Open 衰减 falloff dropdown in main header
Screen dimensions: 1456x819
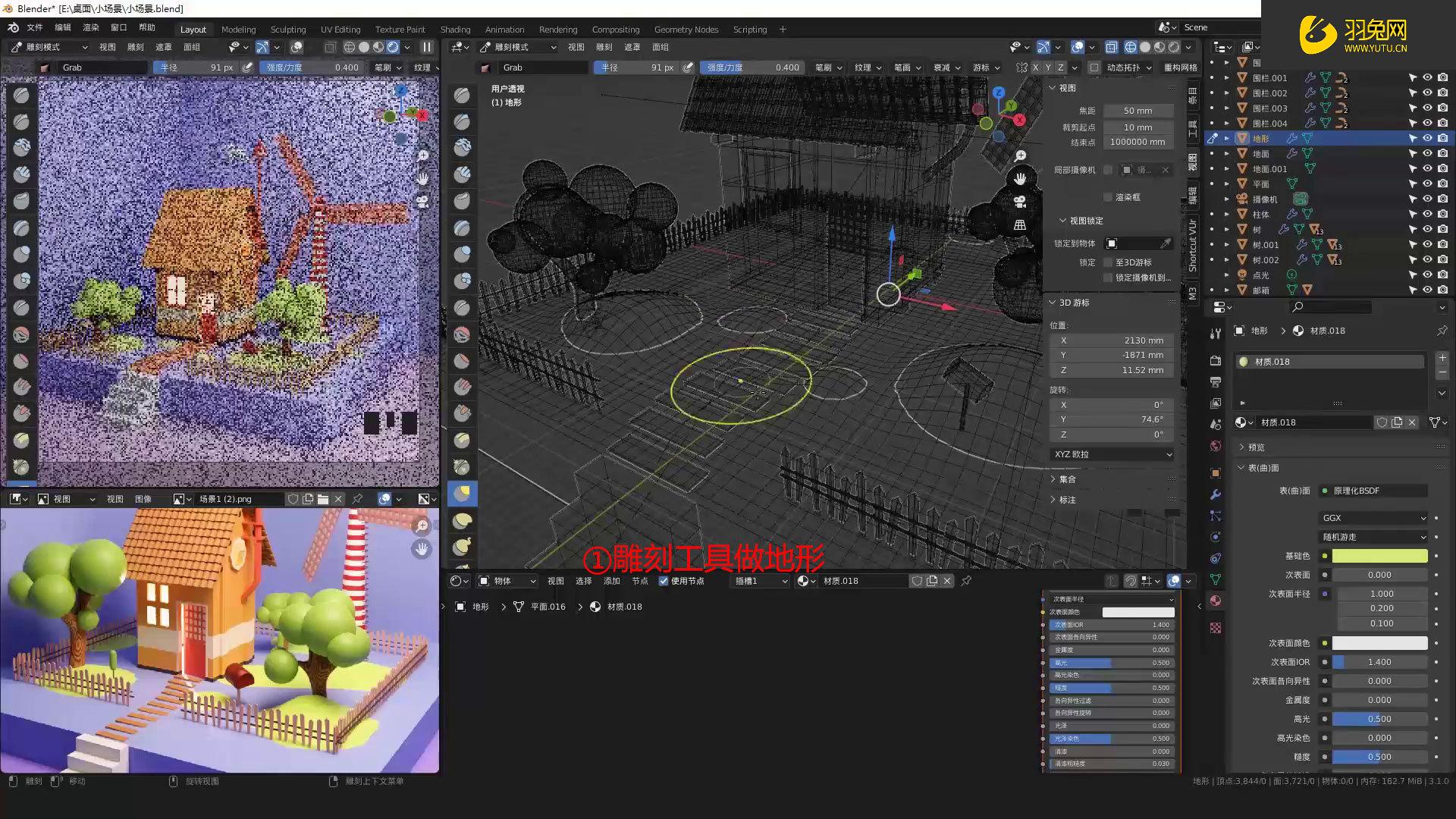(x=946, y=67)
